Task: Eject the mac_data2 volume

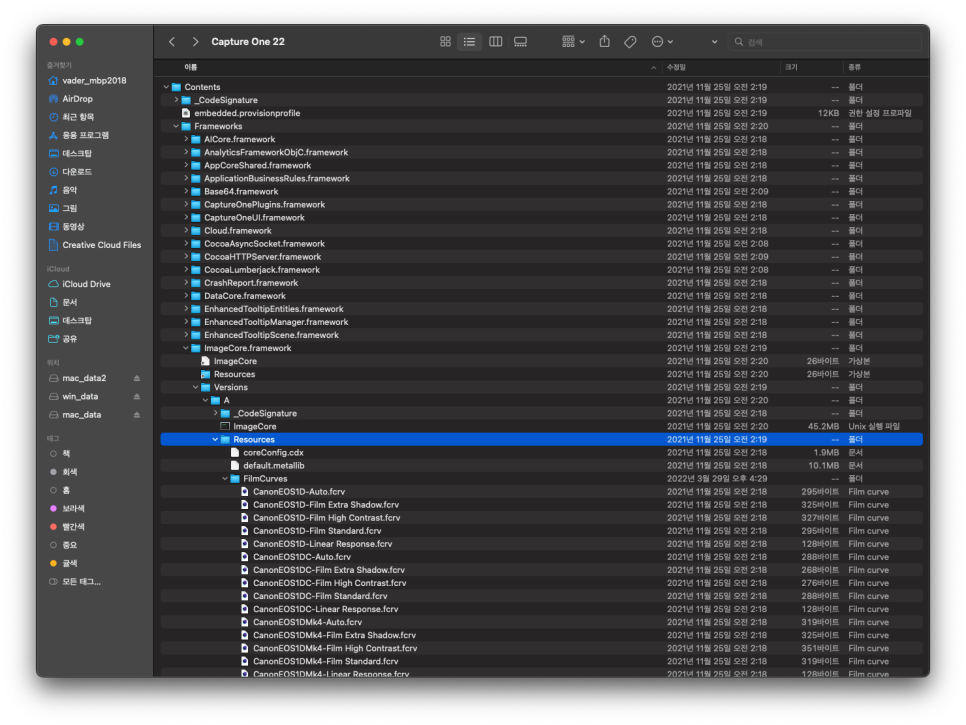Action: pos(137,378)
